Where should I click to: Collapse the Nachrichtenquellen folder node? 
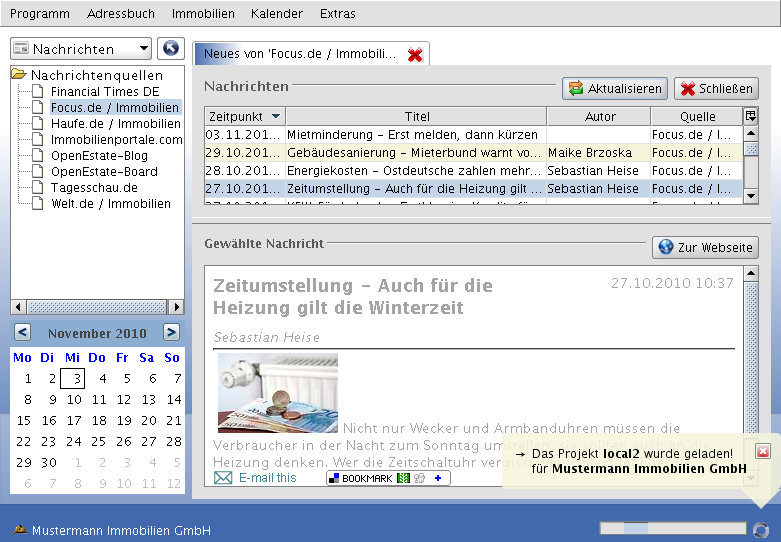[x=19, y=75]
